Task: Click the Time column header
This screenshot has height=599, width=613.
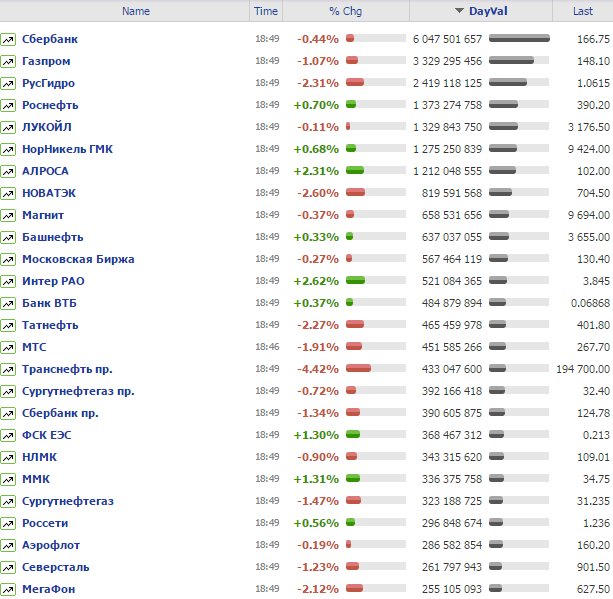Action: click(266, 11)
